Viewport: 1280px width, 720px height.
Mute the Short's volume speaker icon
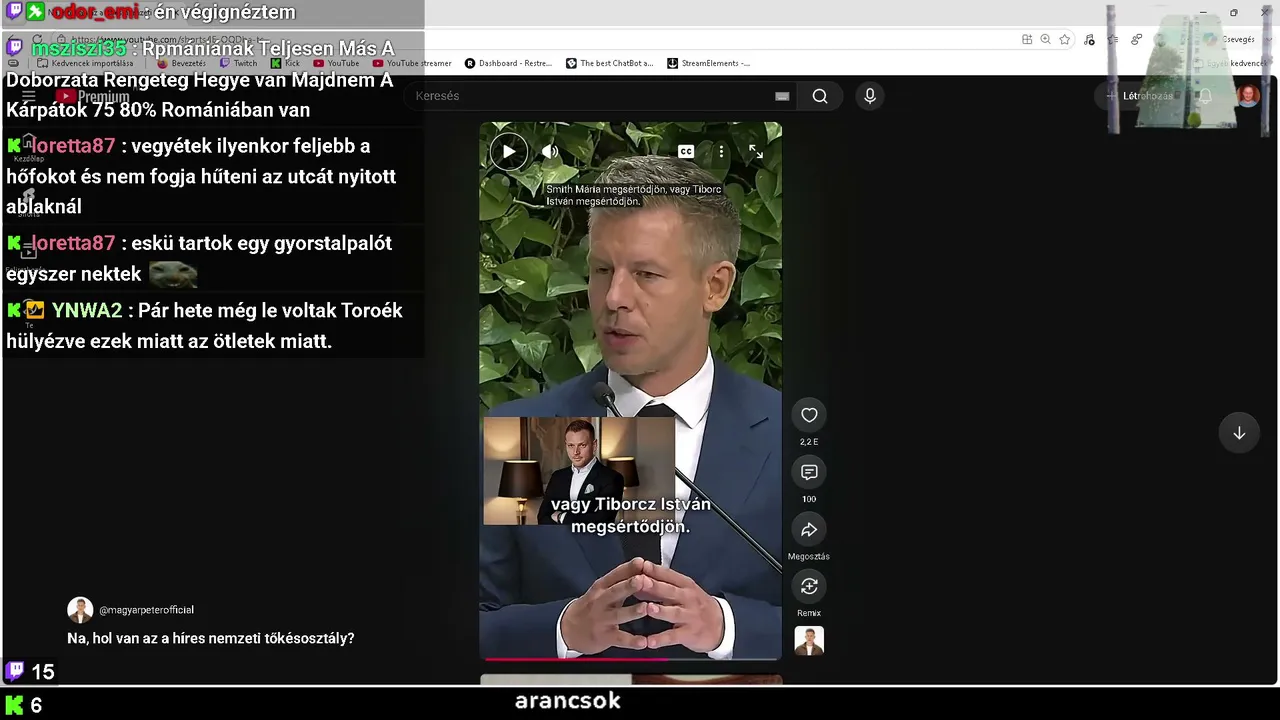(x=550, y=152)
